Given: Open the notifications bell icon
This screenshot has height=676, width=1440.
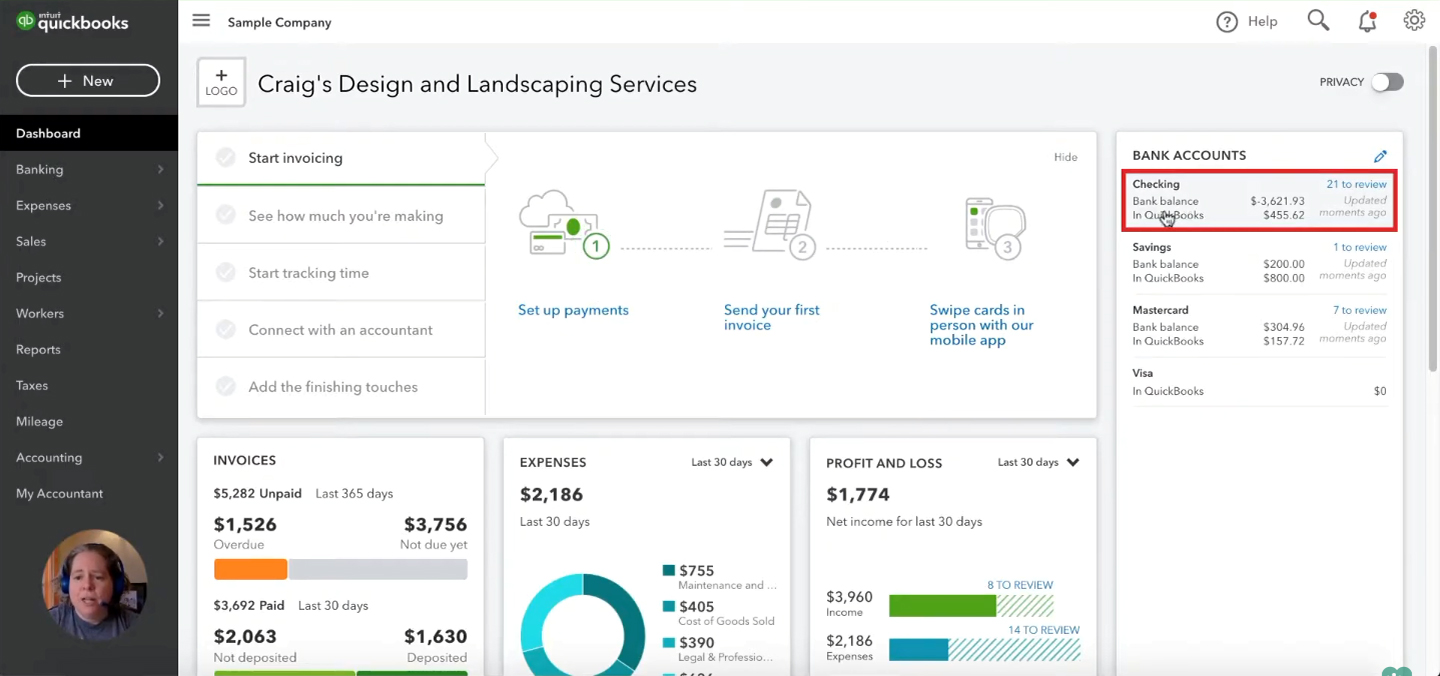Looking at the screenshot, I should (1367, 21).
